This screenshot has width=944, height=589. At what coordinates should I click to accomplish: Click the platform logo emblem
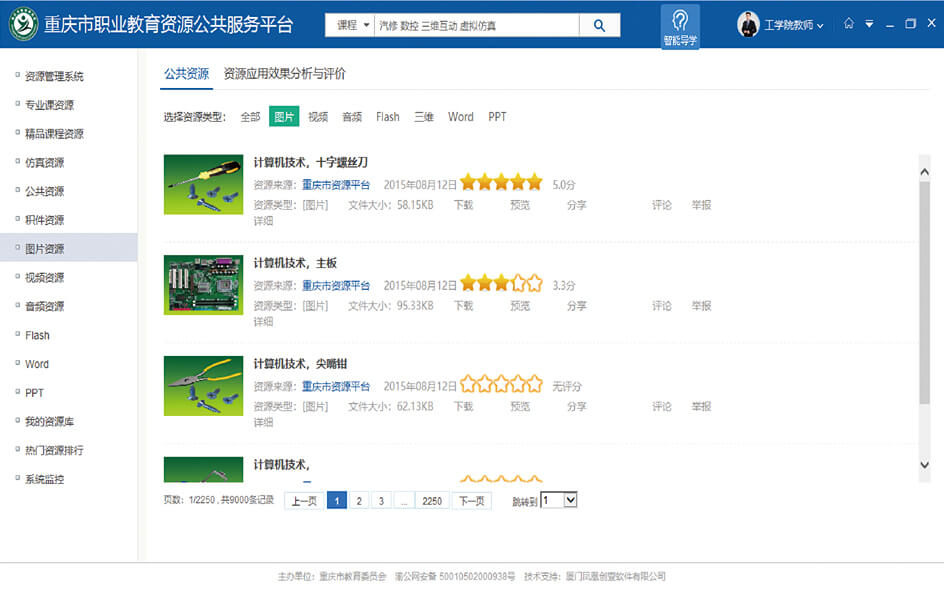click(23, 25)
